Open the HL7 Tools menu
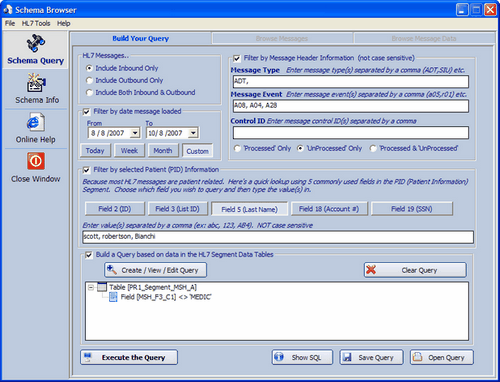 coord(36,23)
